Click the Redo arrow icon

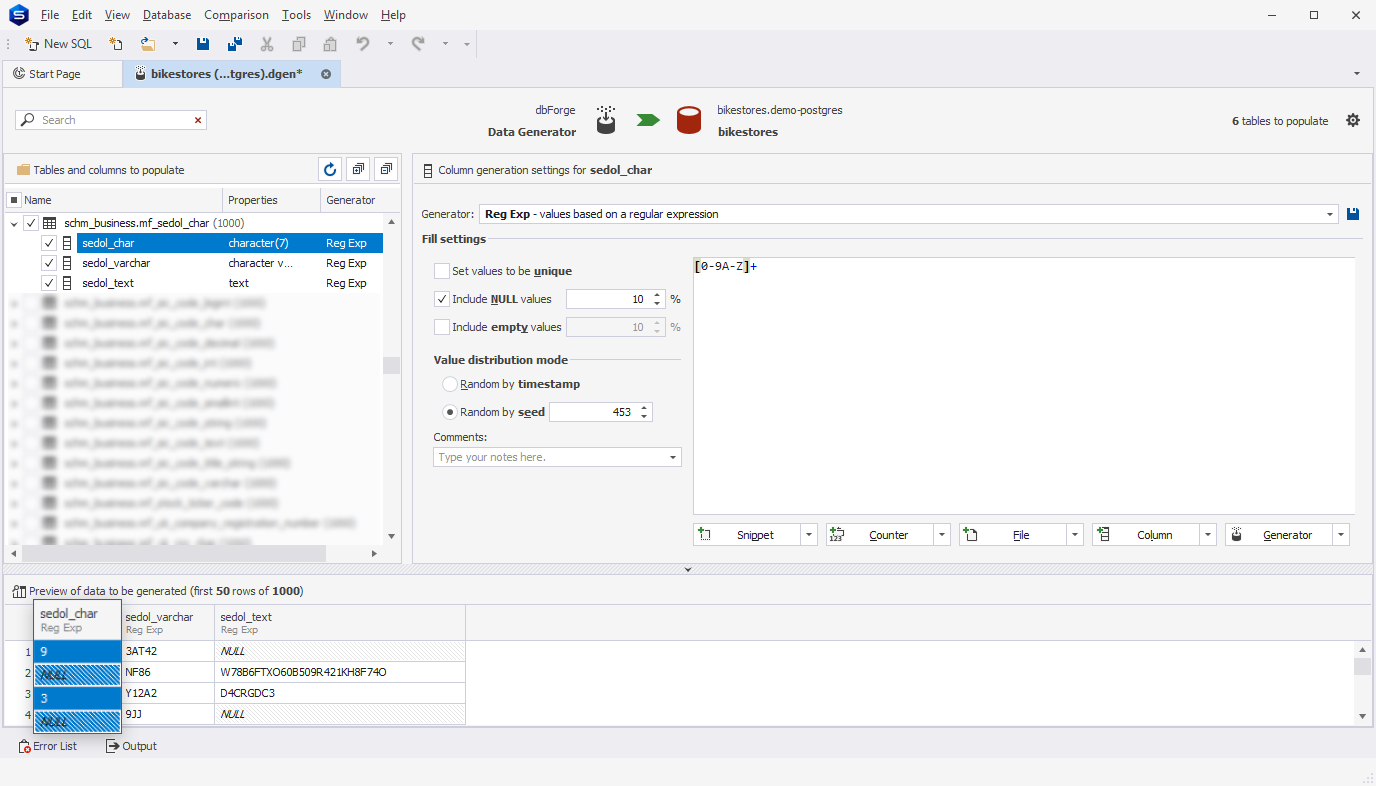click(x=418, y=44)
